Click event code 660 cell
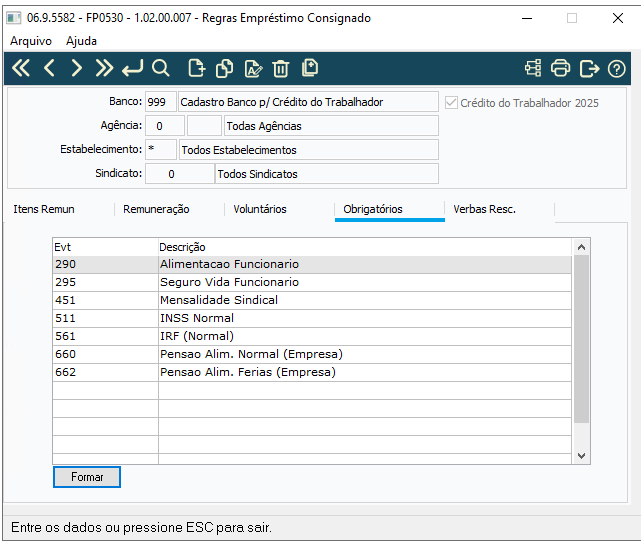 (105, 354)
